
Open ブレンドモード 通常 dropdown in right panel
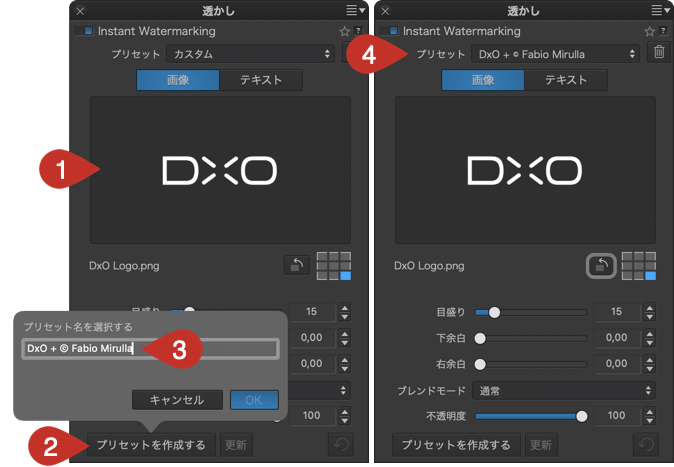tap(564, 390)
